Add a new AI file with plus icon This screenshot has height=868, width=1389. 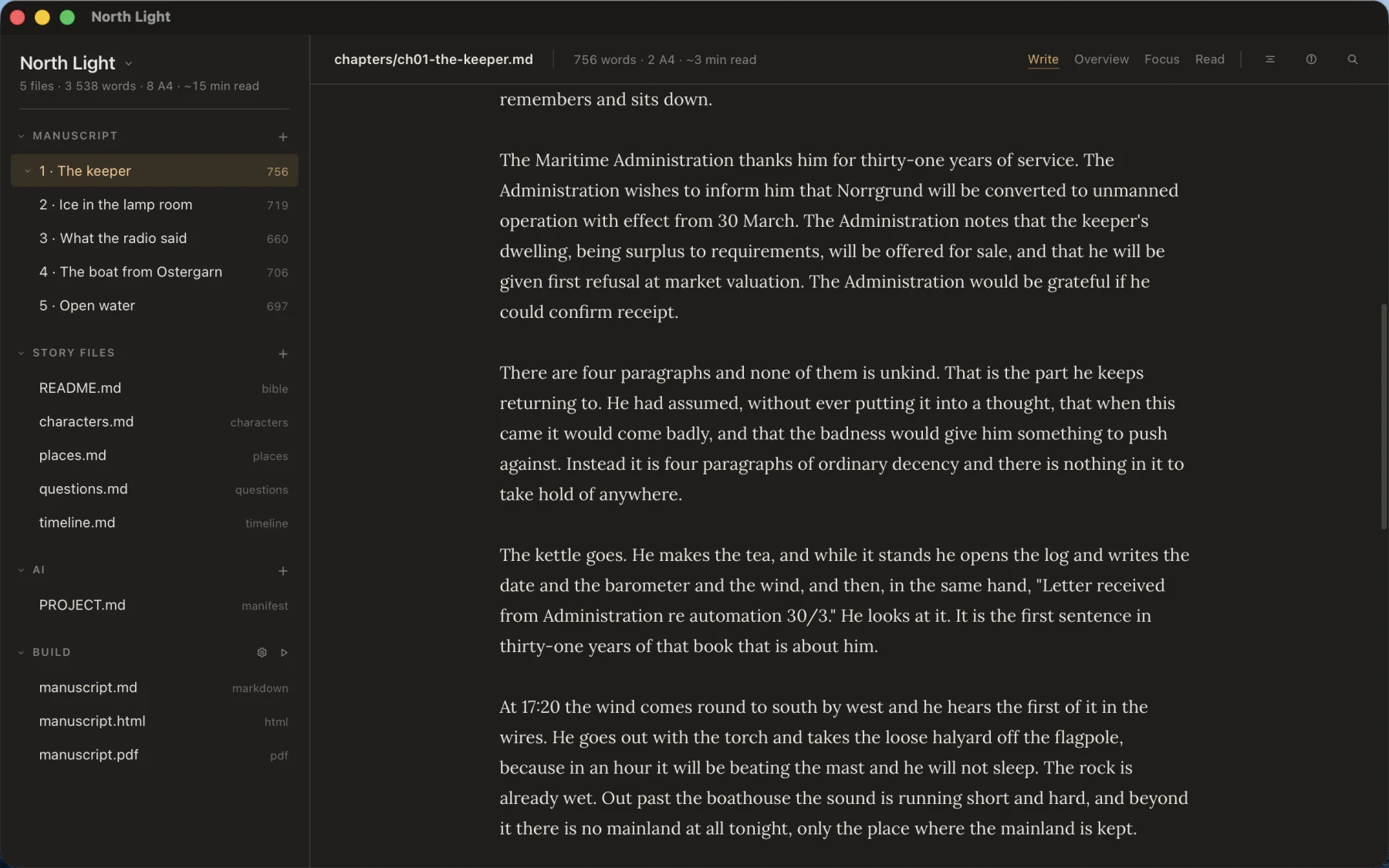click(x=283, y=571)
